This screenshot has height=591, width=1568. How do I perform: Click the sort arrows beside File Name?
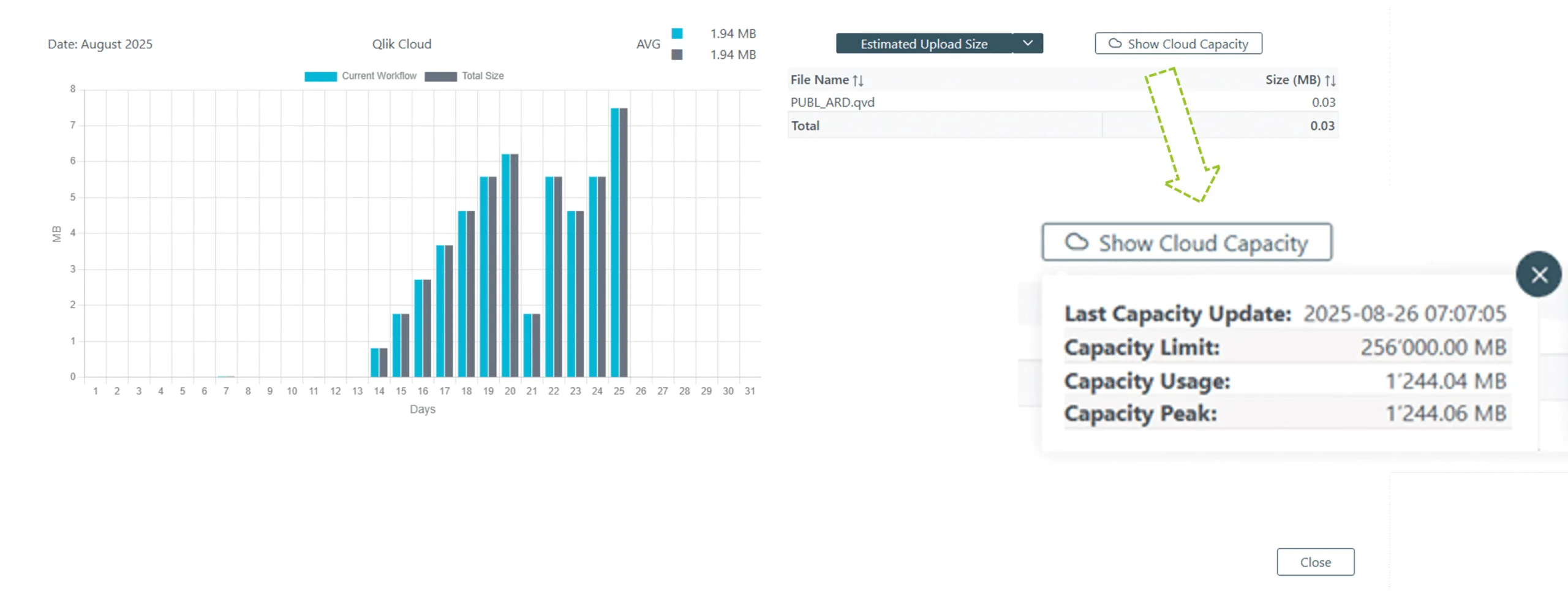(858, 80)
